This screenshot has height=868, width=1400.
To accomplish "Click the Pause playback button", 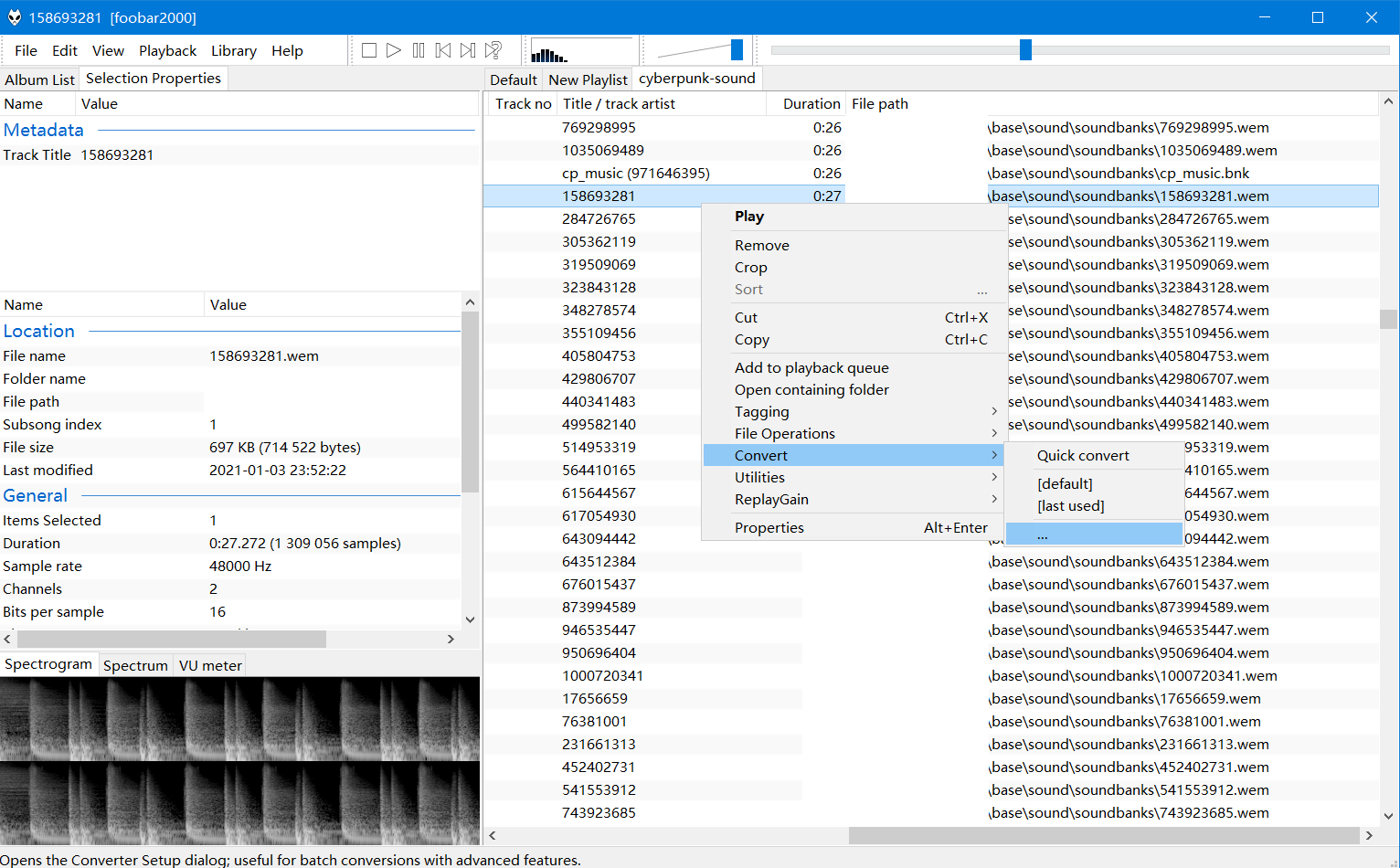I will (419, 50).
